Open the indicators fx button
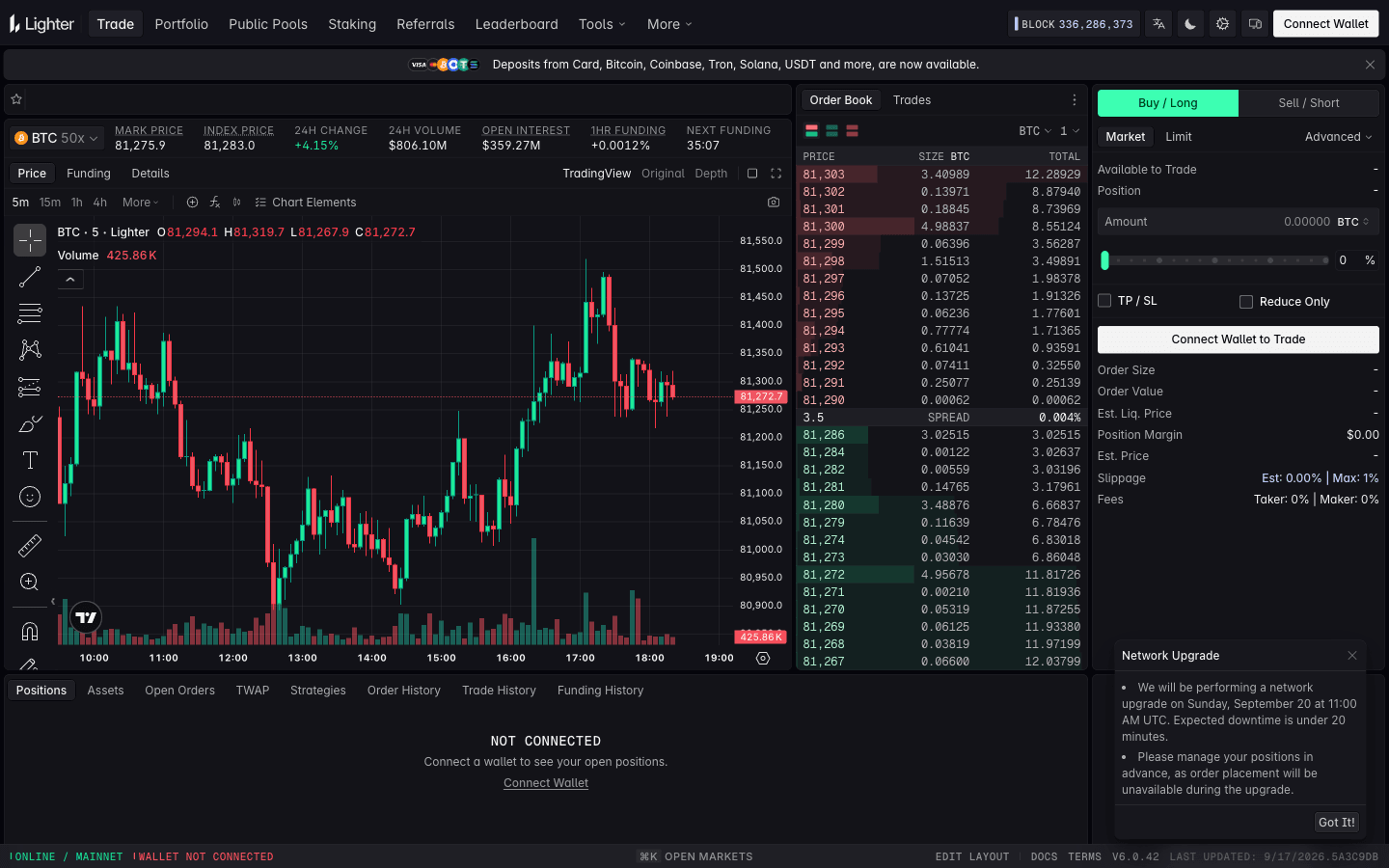The width and height of the screenshot is (1389, 868). (215, 203)
